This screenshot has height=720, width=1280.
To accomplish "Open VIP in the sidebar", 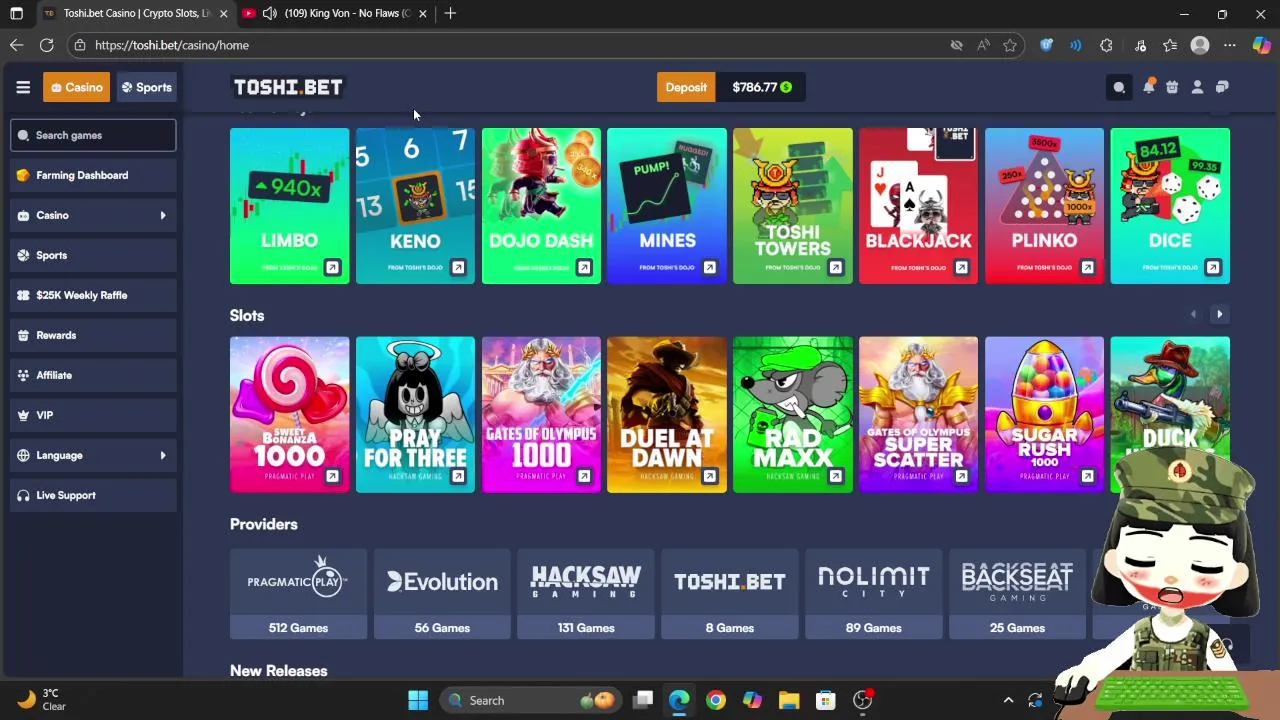I will 93,415.
